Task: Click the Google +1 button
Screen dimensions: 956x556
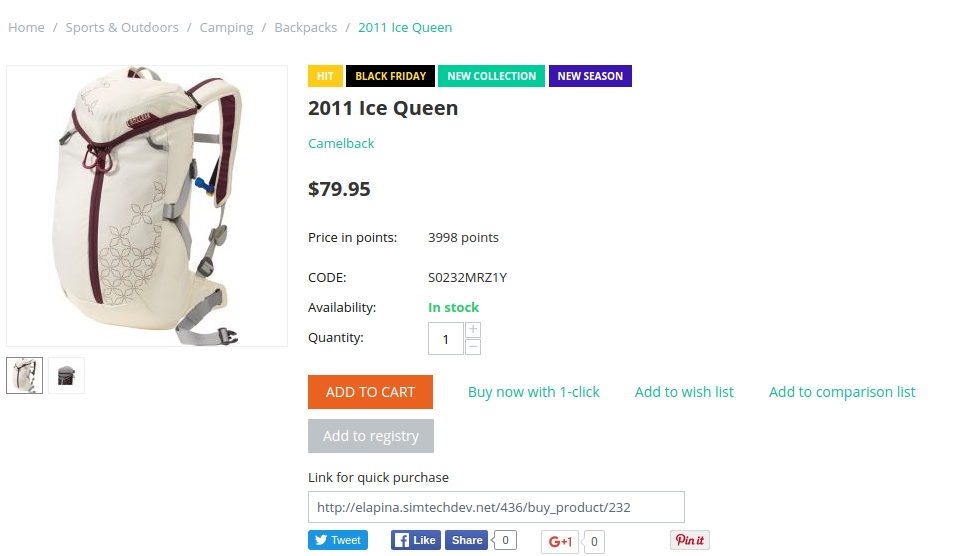Action: (x=560, y=541)
